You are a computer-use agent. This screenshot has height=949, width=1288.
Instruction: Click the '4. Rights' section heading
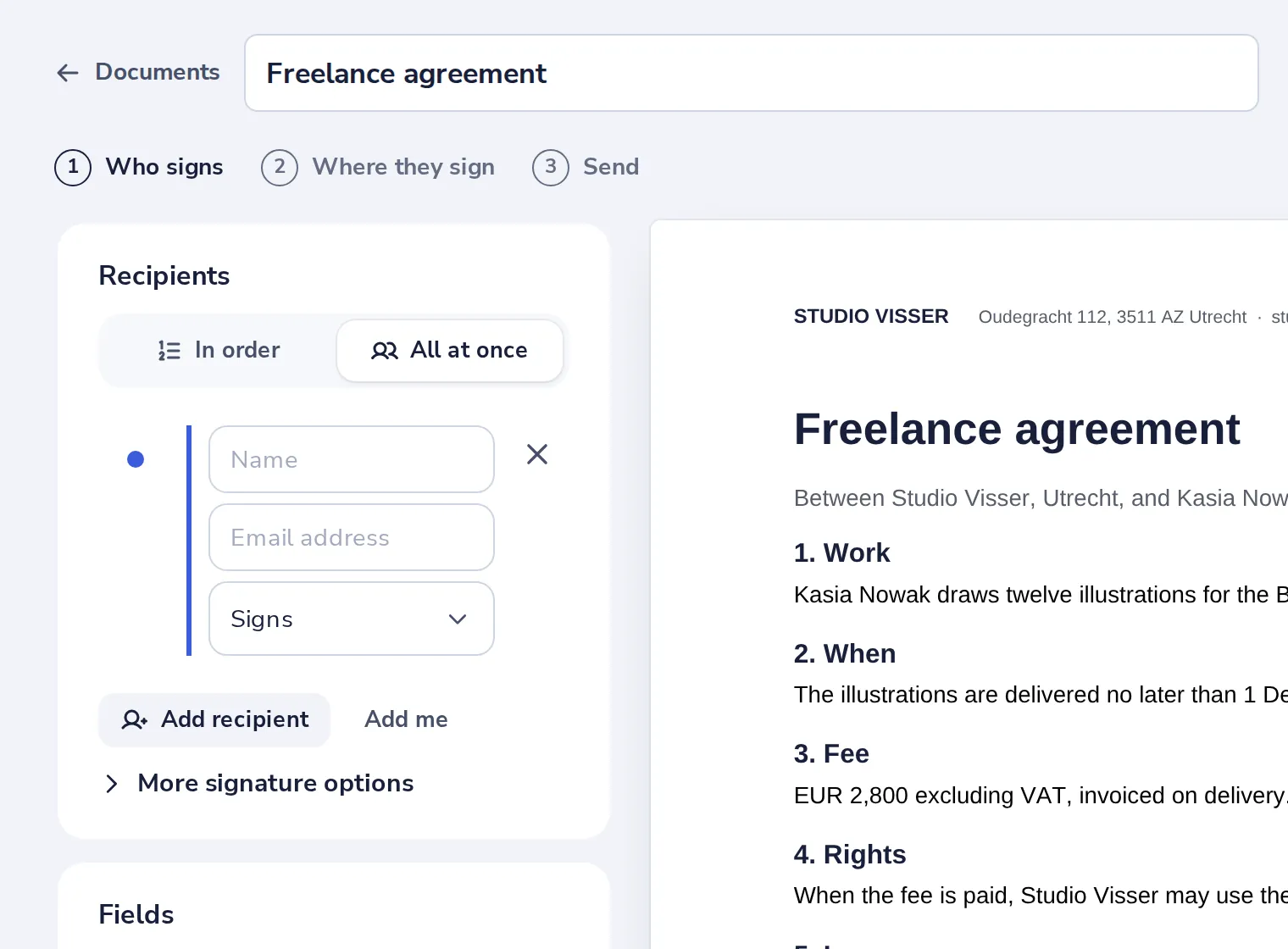pyautogui.click(x=850, y=854)
